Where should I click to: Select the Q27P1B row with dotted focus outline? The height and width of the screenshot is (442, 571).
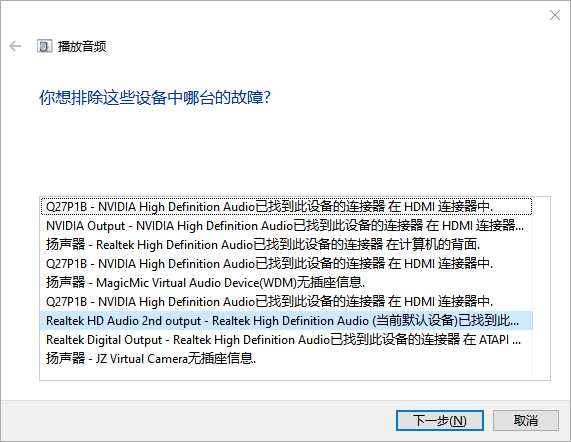coord(286,207)
